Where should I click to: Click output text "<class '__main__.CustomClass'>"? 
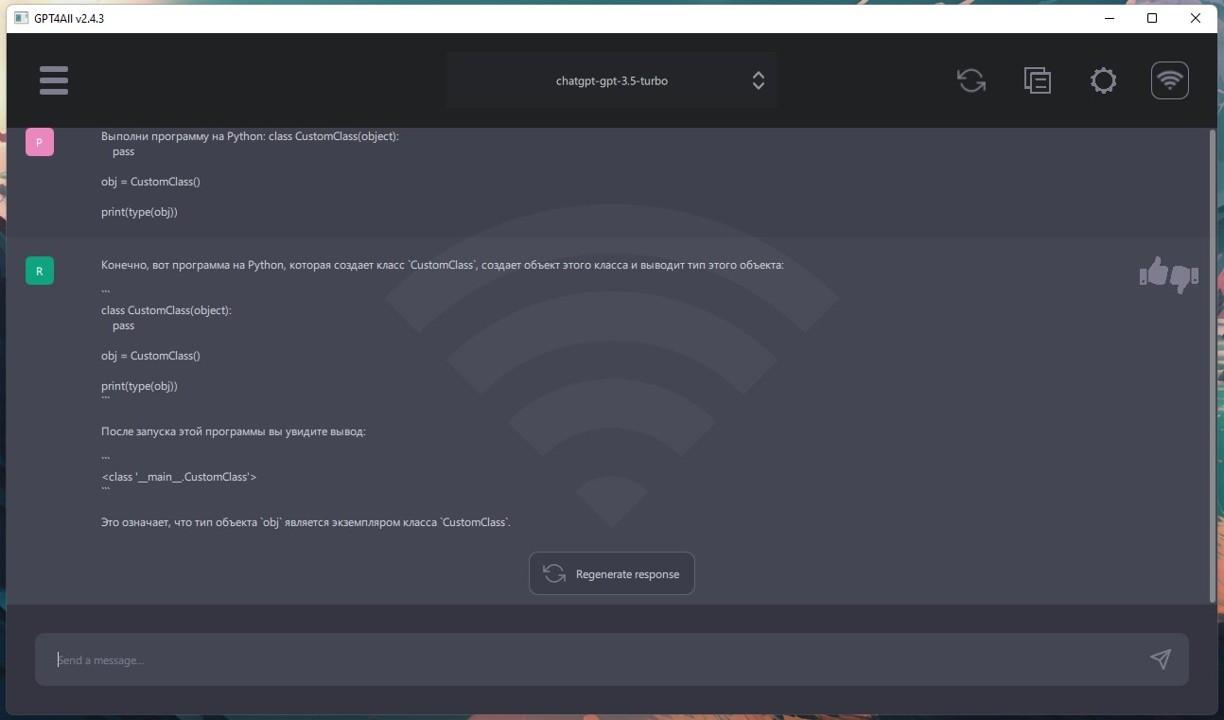(179, 477)
